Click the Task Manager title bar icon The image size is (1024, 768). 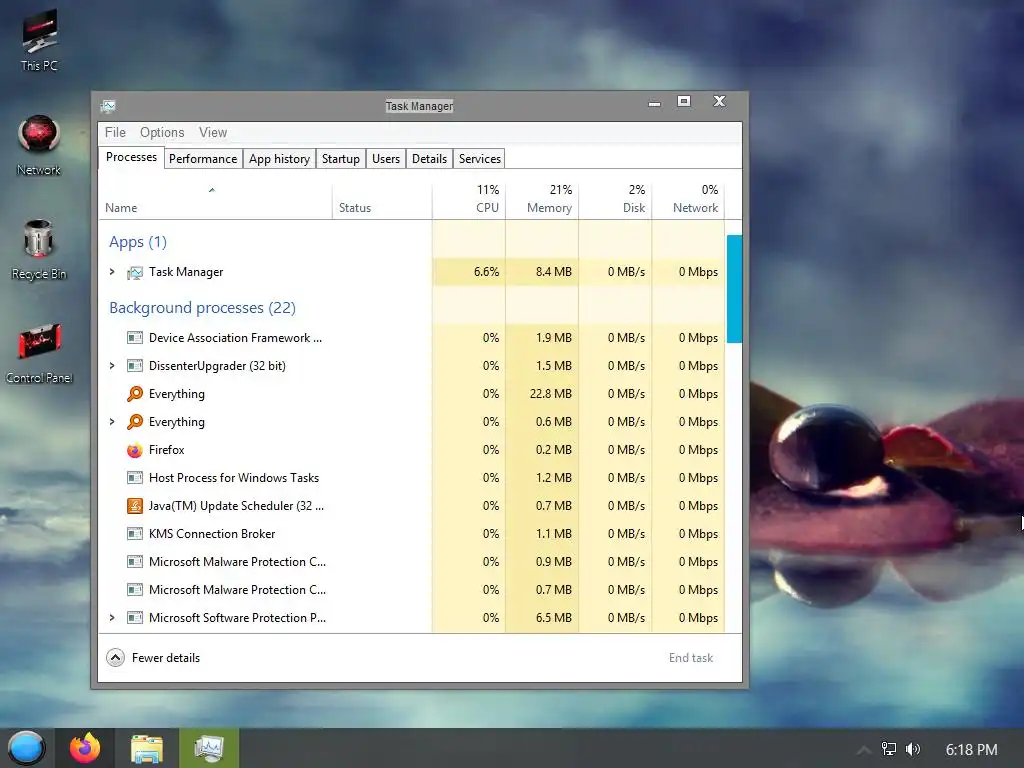click(108, 106)
